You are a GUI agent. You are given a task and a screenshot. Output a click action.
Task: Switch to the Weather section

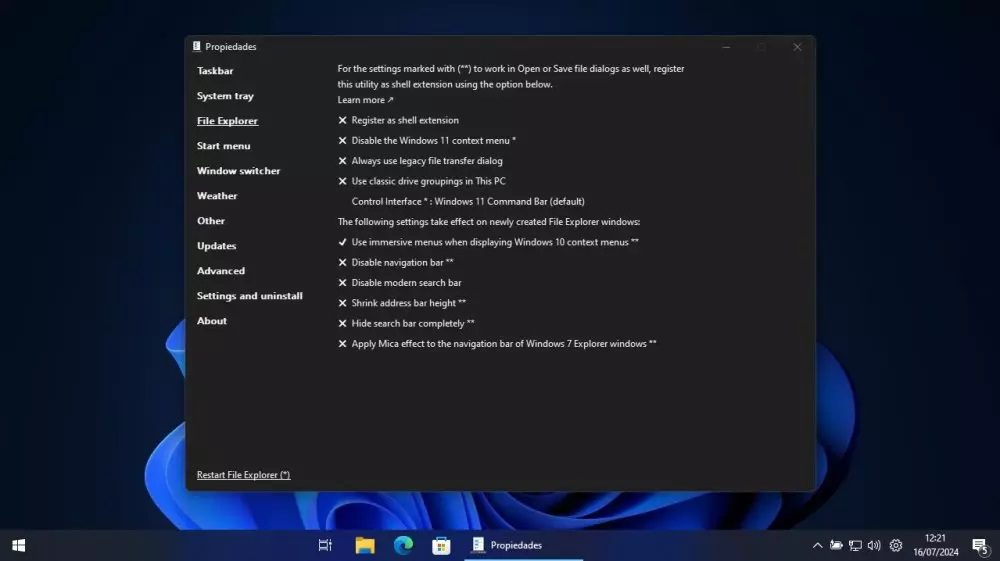(x=217, y=196)
